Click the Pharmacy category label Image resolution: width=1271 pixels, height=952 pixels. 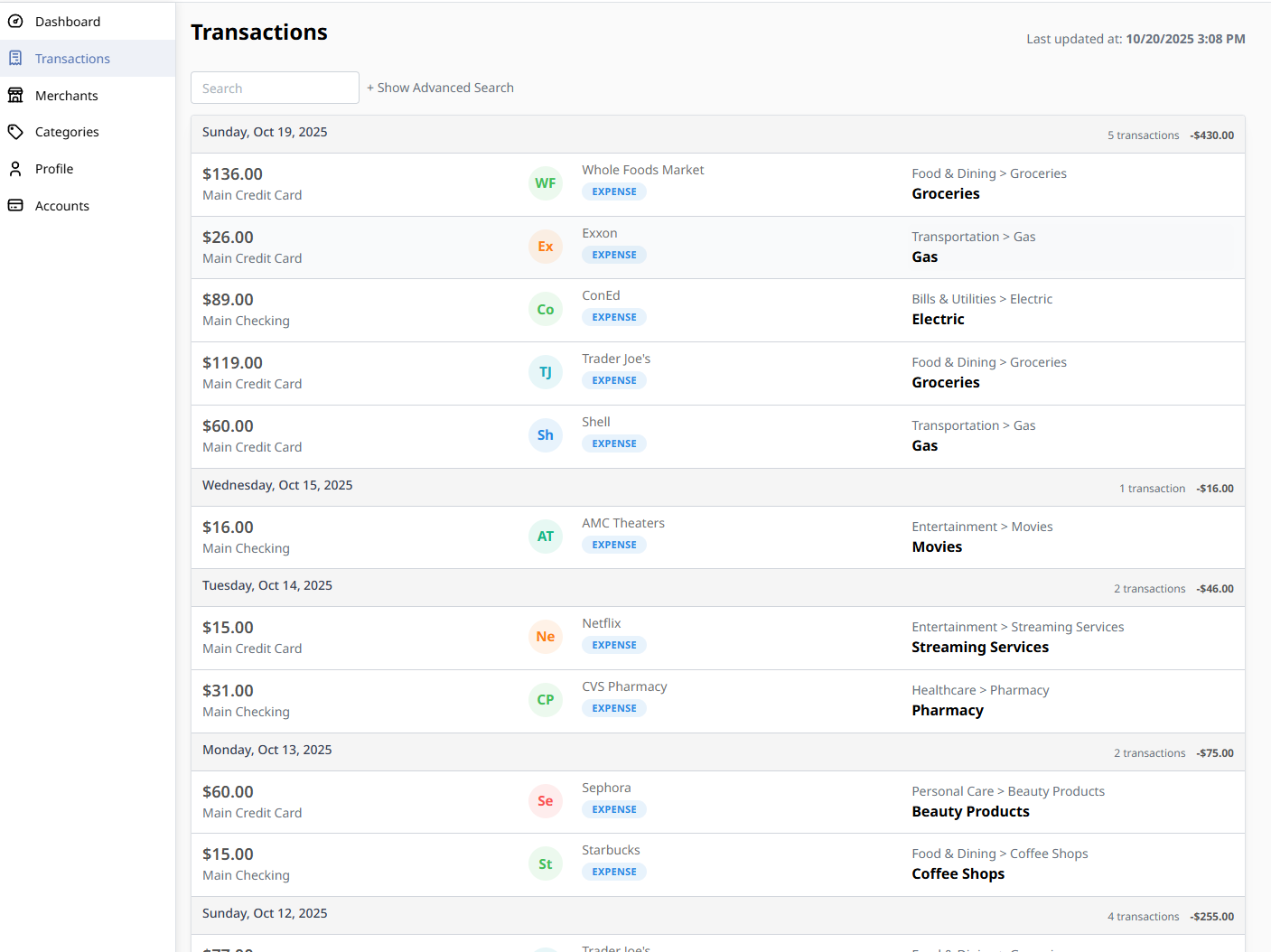tap(948, 711)
